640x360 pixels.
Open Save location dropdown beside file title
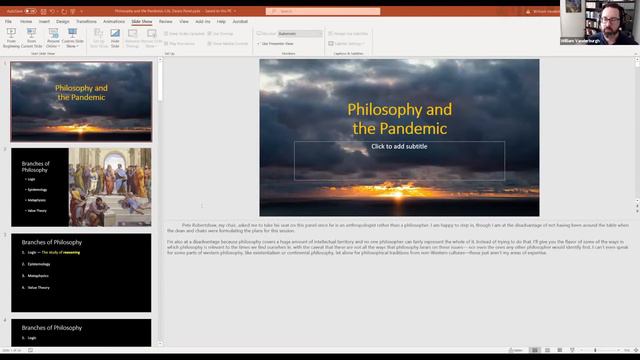coord(235,11)
